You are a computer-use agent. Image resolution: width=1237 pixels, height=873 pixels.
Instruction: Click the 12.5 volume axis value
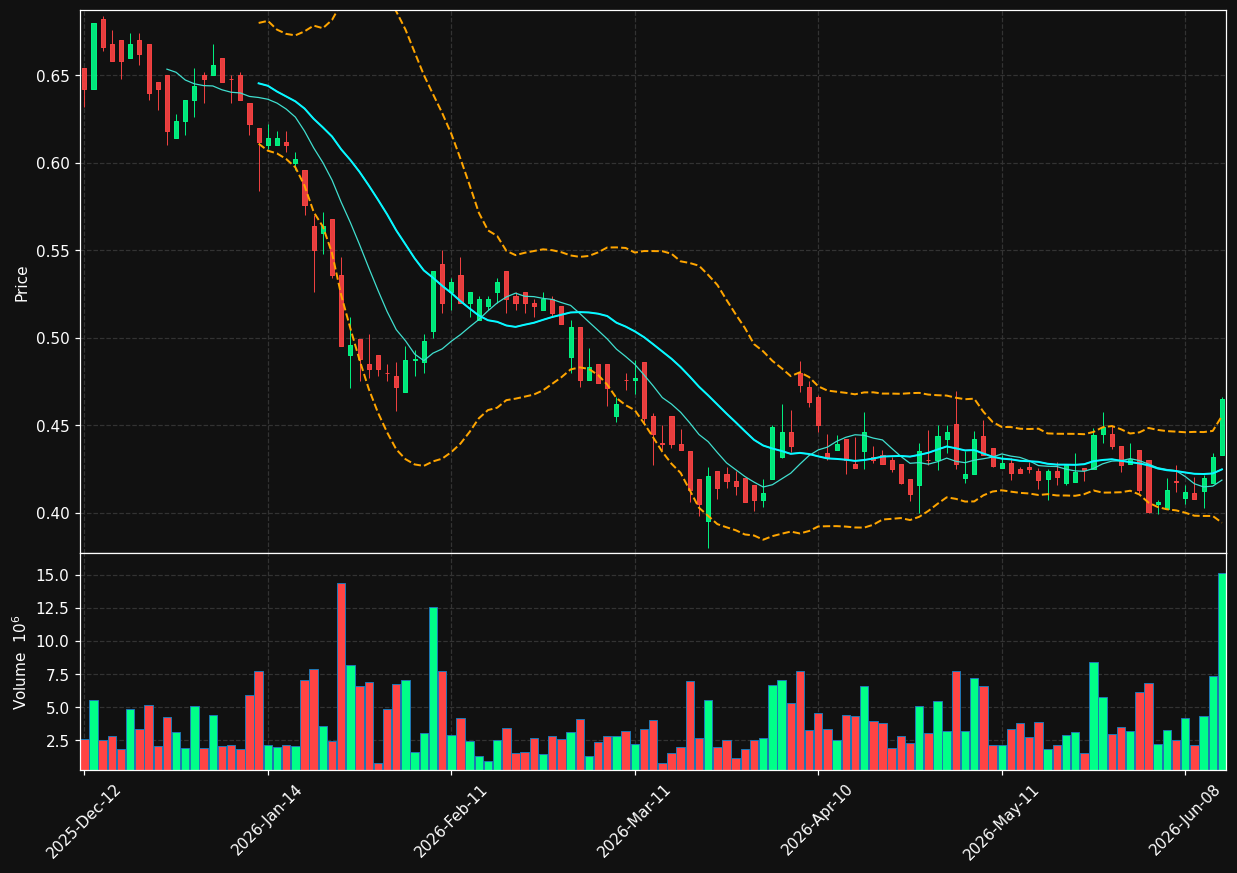[53, 609]
